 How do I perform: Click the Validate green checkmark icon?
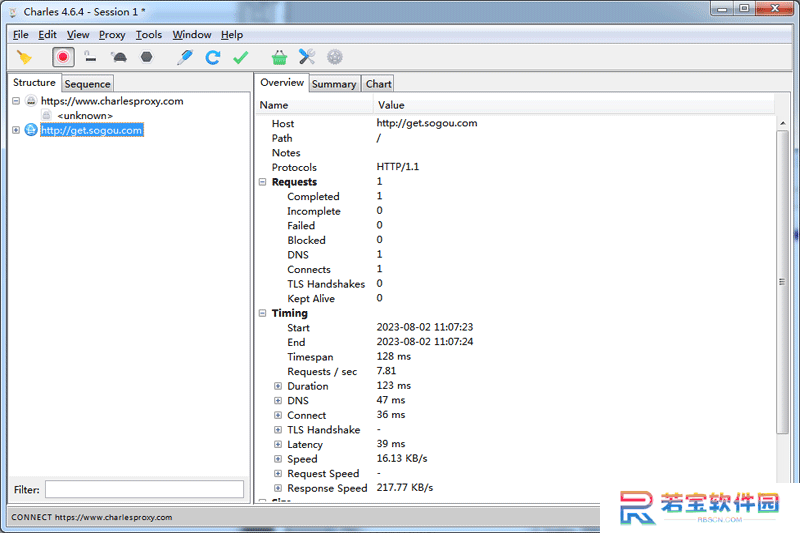240,57
